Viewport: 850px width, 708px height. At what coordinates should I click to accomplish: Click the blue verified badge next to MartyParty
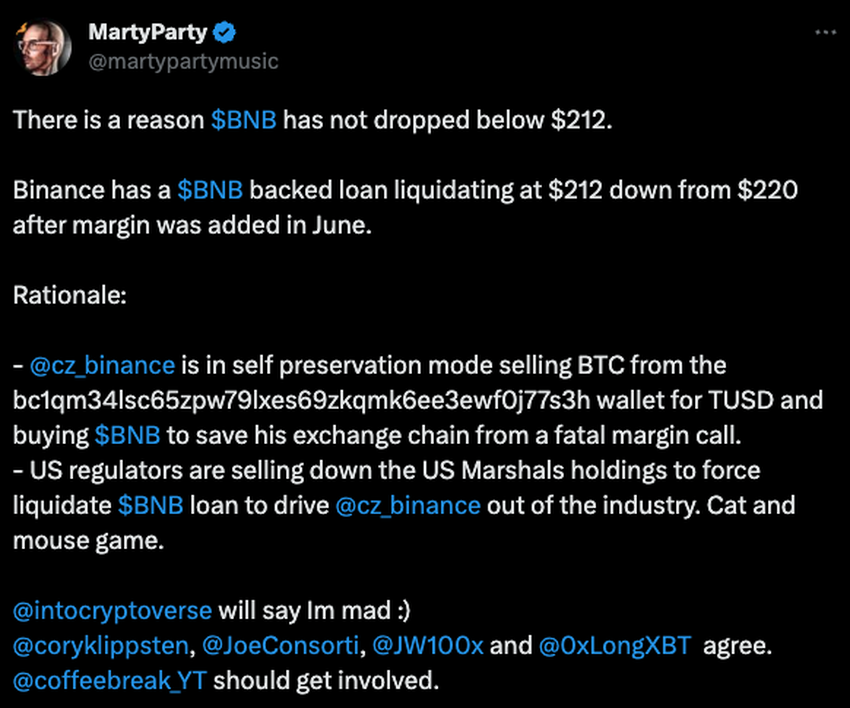pos(225,31)
